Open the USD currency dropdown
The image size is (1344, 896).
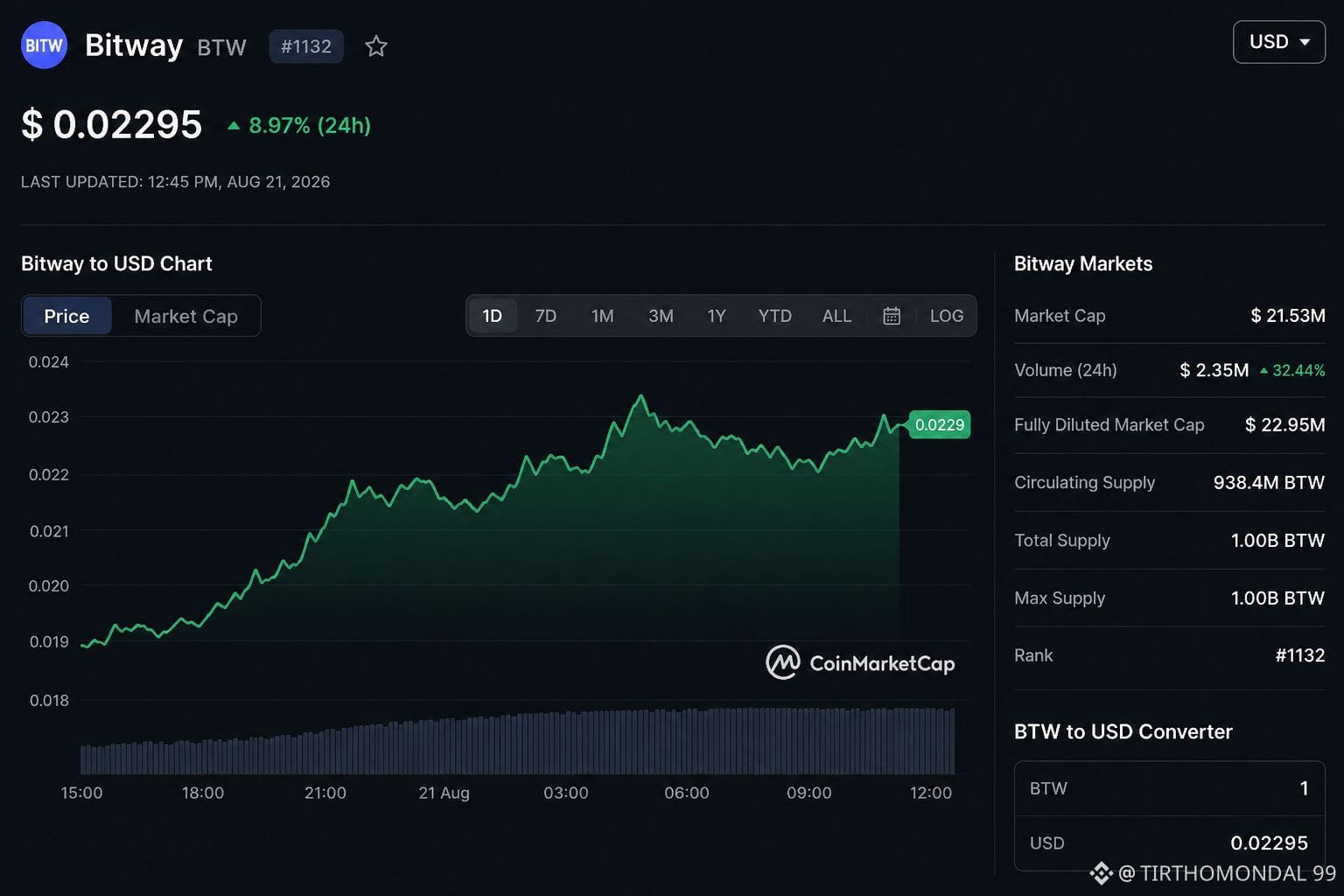(x=1279, y=42)
